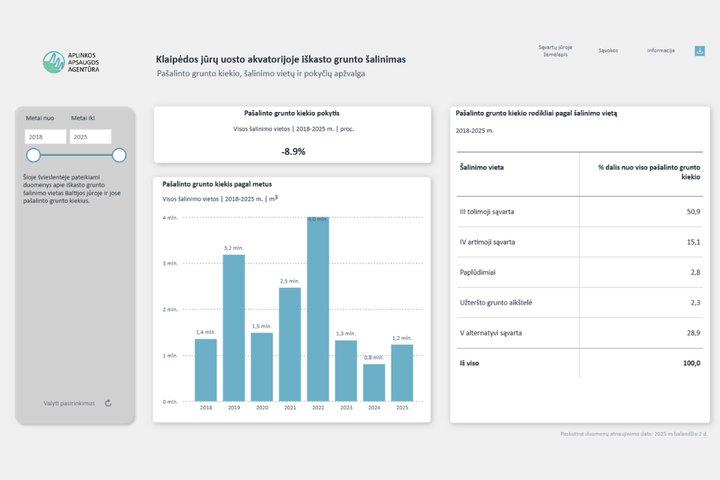Screen dimensions: 720x480
Task: Click the Aplinkos apsaugos agentūra logo
Action: 71,62
